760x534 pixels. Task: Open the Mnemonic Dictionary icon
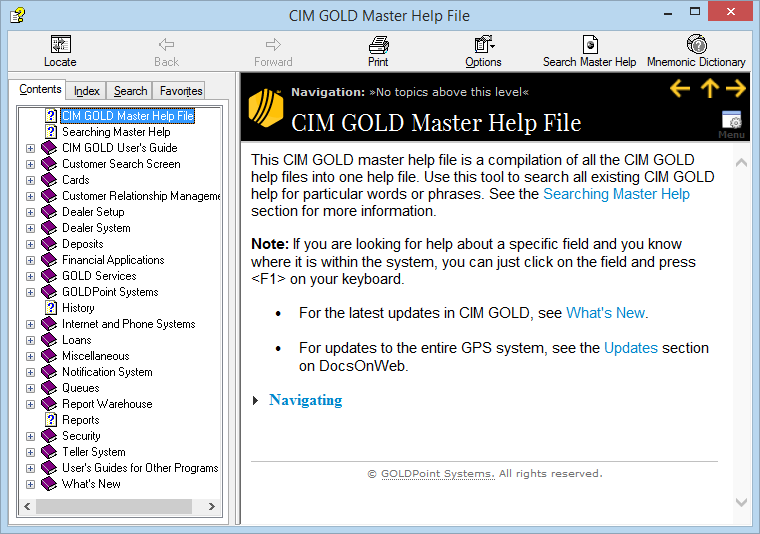point(697,44)
